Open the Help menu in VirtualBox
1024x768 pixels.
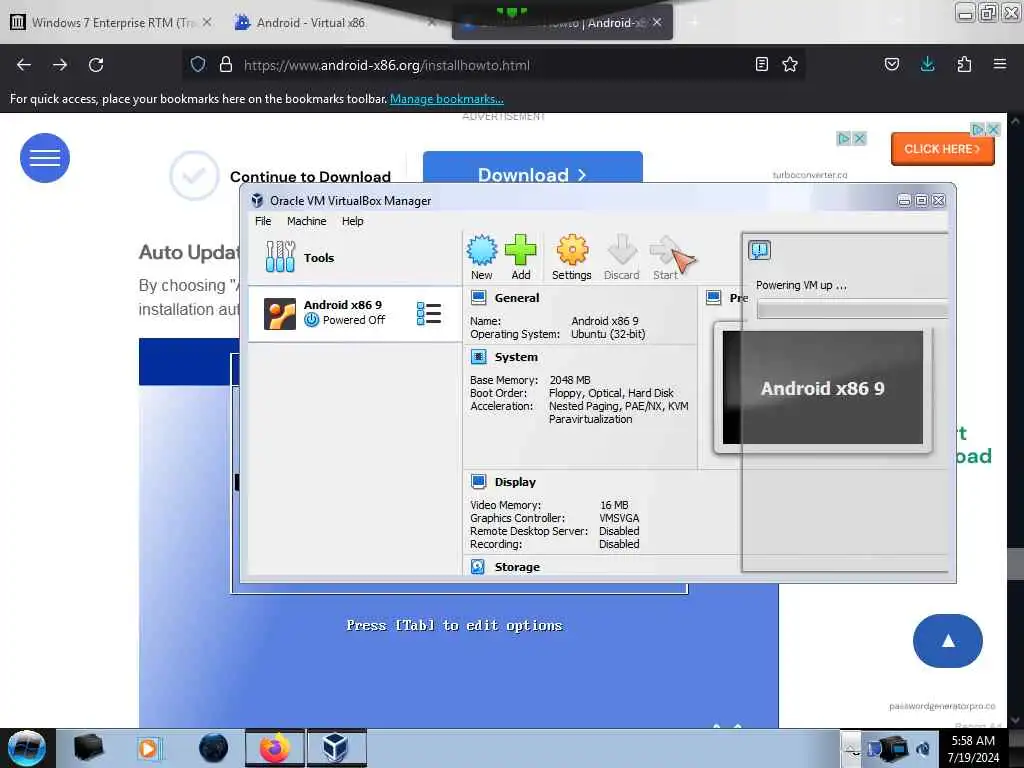pyautogui.click(x=353, y=221)
